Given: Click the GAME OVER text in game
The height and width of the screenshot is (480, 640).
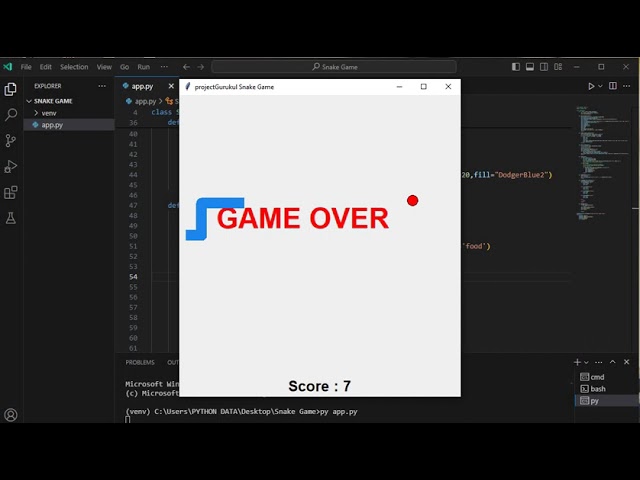Looking at the screenshot, I should click(302, 218).
